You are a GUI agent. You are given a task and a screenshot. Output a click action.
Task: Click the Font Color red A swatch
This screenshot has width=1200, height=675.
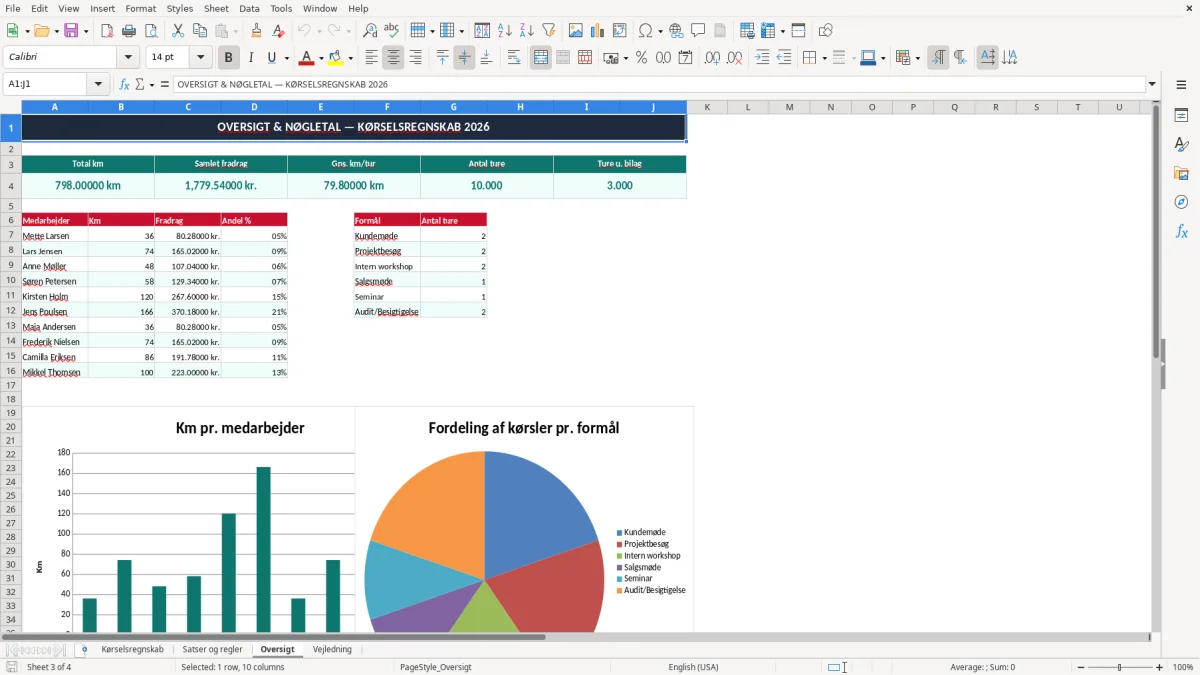308,58
